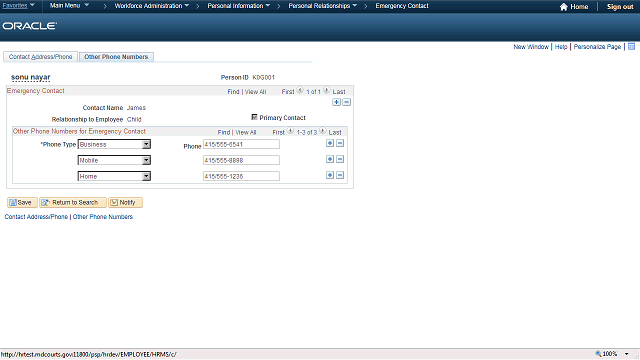The image size is (640, 360).
Task: Click the Oracle logo
Action: pyautogui.click(x=30, y=26)
